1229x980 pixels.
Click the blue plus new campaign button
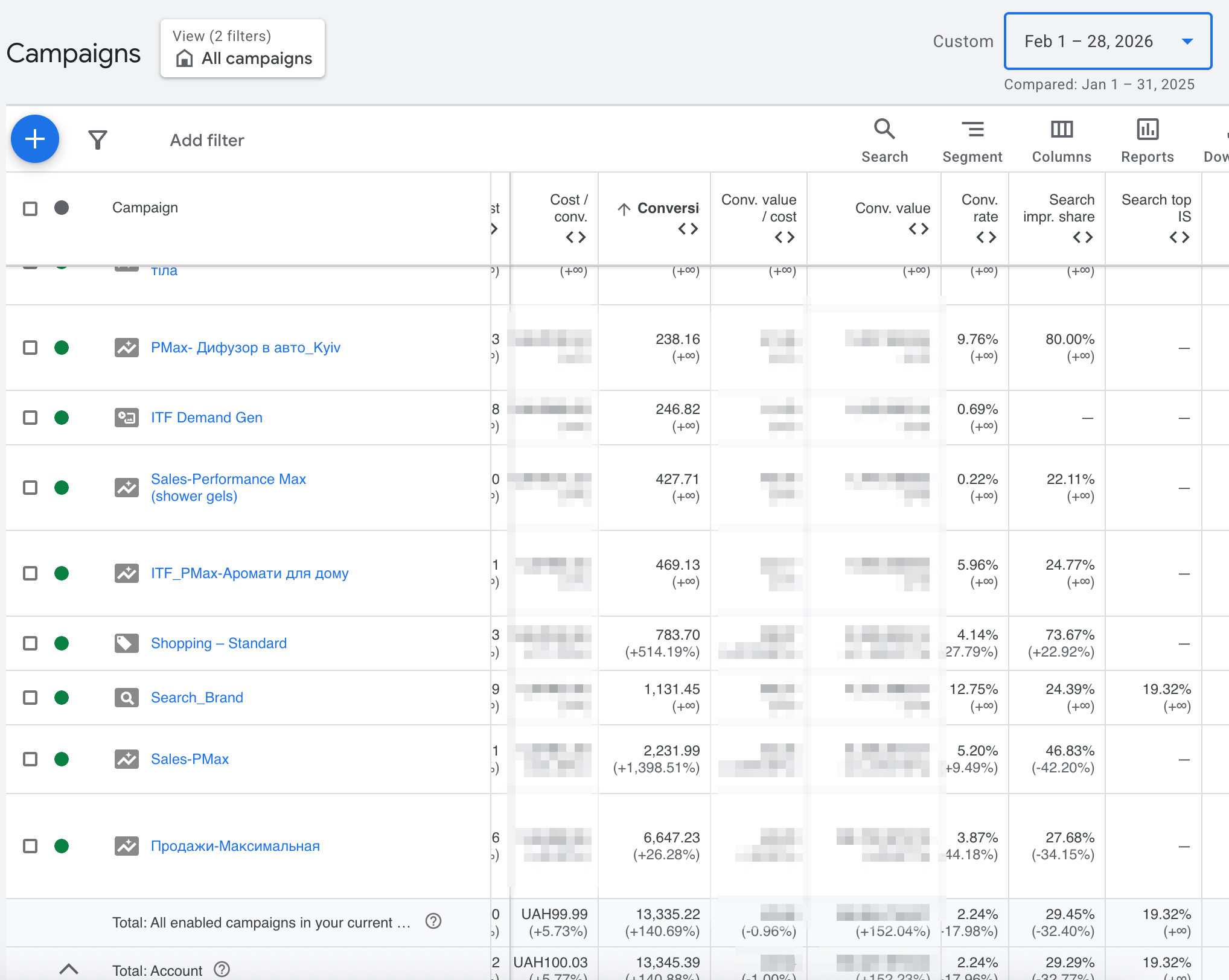click(x=35, y=139)
